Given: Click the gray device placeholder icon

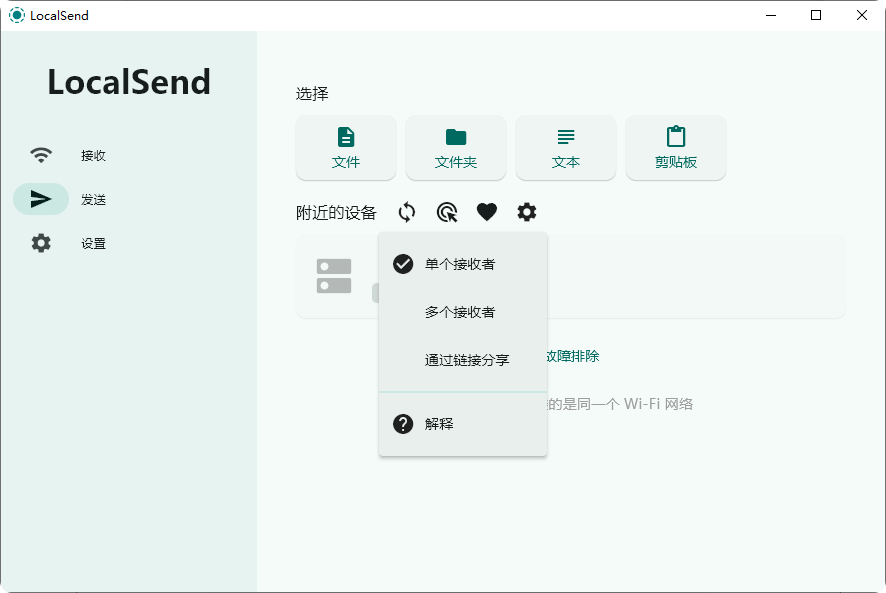Looking at the screenshot, I should pyautogui.click(x=334, y=276).
